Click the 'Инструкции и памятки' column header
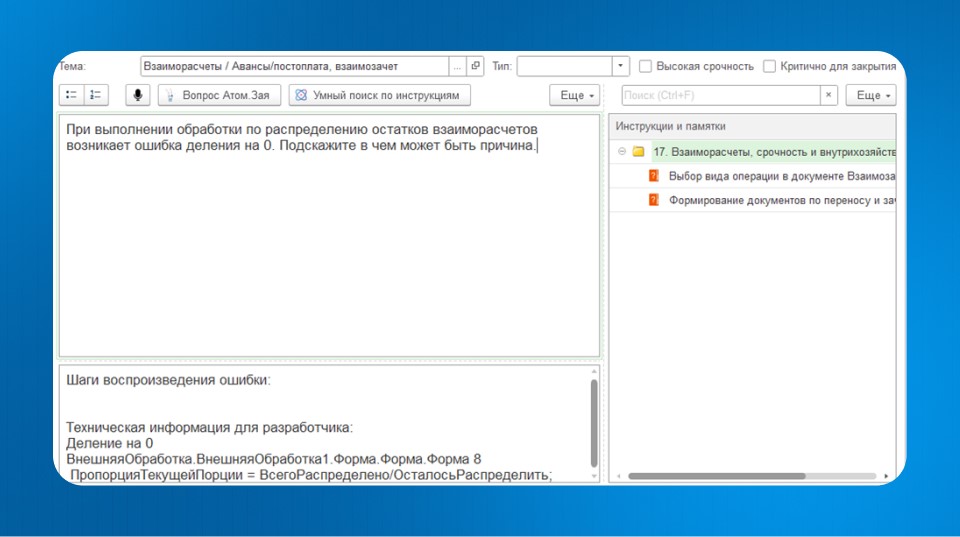The height and width of the screenshot is (537, 960). (752, 126)
